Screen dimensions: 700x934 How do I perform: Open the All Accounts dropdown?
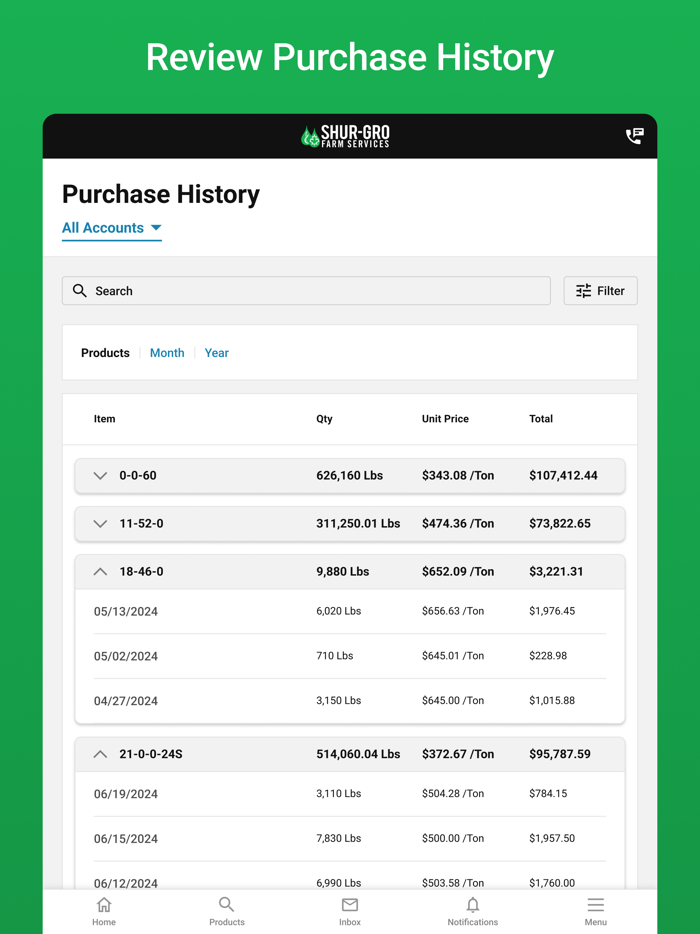(112, 228)
